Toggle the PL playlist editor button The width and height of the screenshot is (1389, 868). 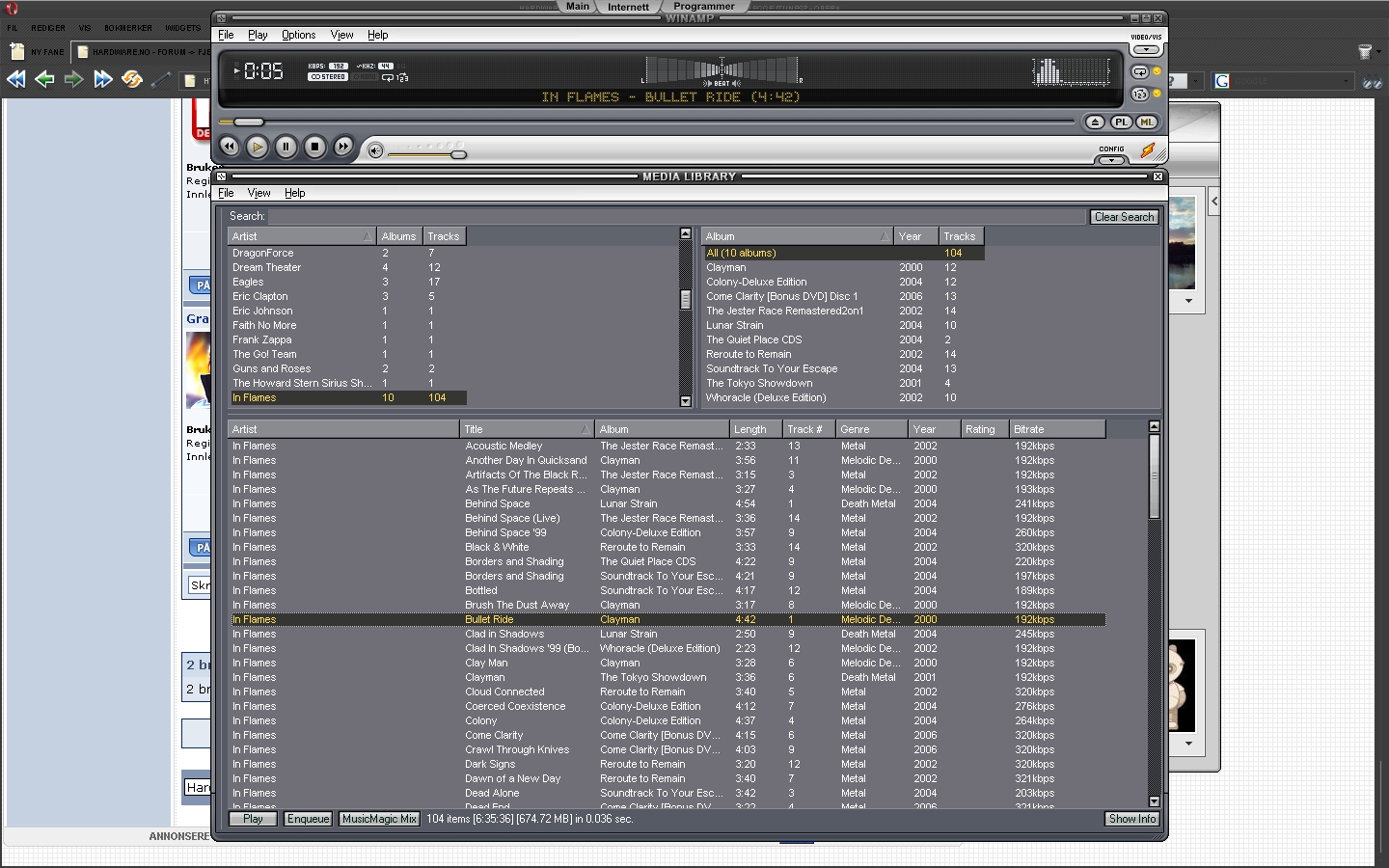pyautogui.click(x=1121, y=122)
